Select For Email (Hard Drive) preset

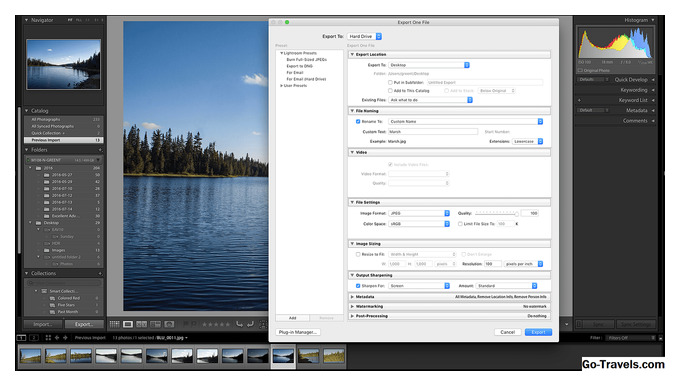pos(306,79)
